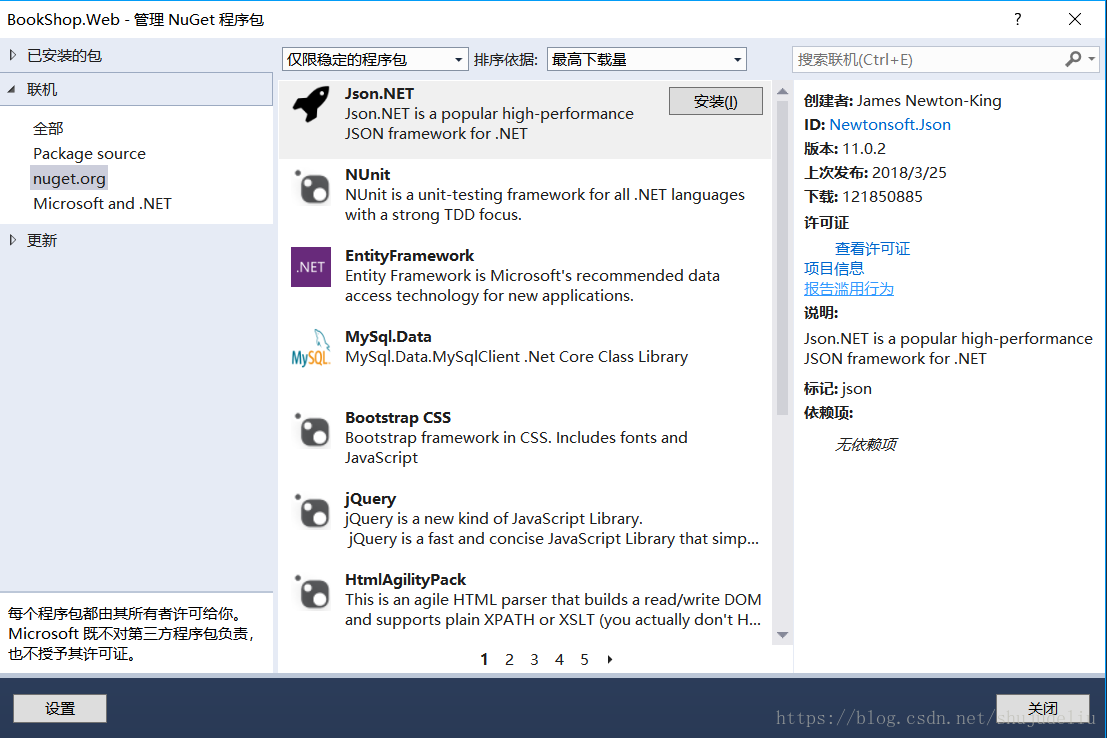Expand the 更新 section
The width and height of the screenshot is (1107, 738).
pyautogui.click(x=13, y=240)
